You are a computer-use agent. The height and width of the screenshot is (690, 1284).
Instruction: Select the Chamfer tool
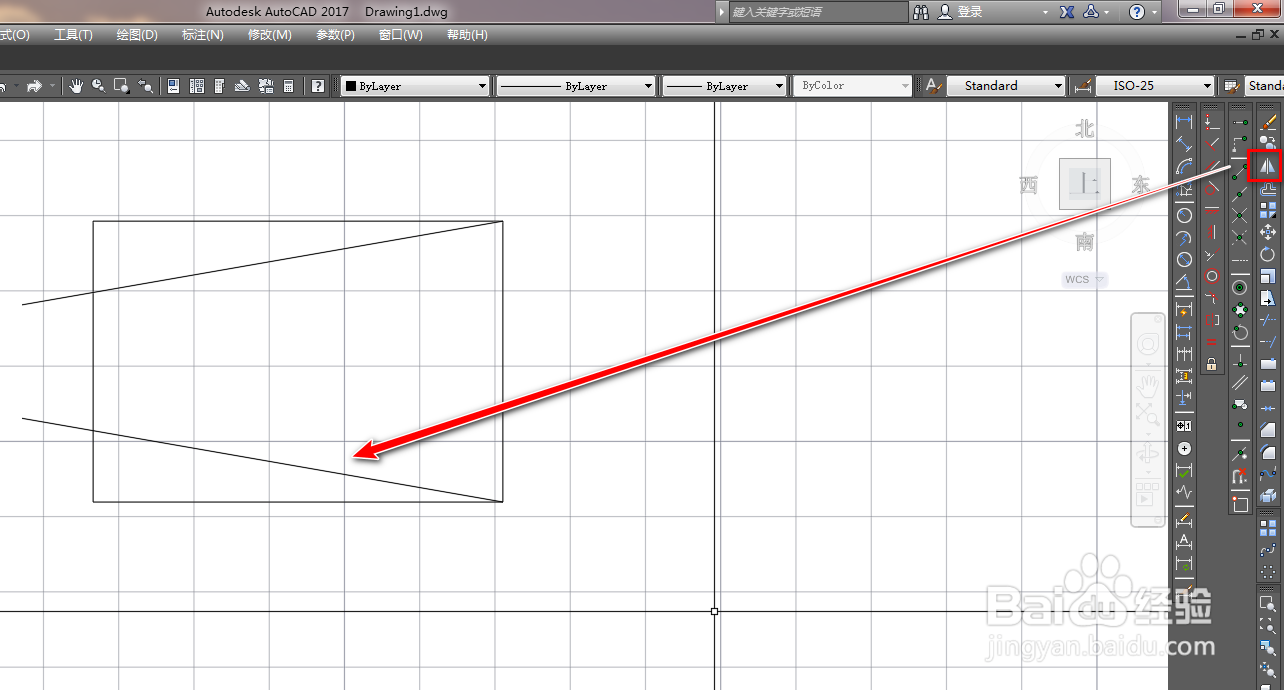point(1268,430)
